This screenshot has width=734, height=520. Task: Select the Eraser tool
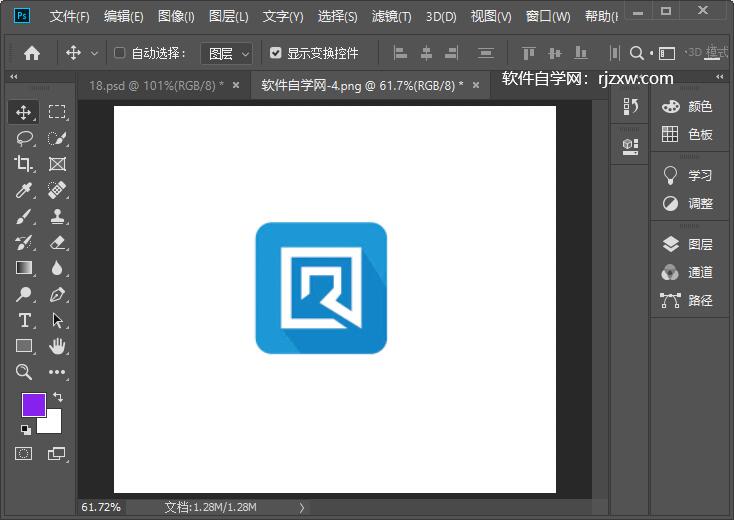point(57,242)
